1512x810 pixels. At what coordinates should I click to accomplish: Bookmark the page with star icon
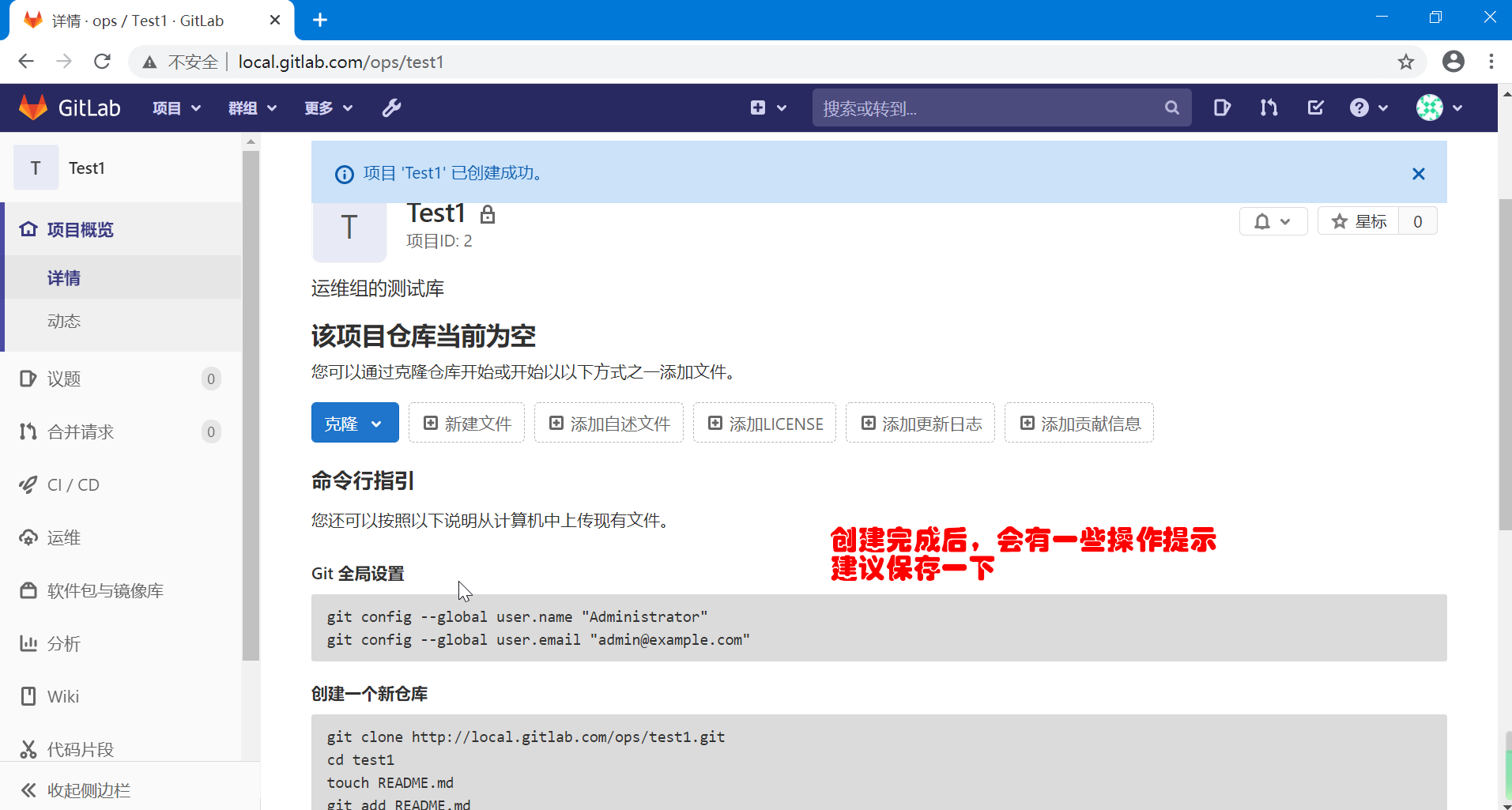pos(1405,62)
